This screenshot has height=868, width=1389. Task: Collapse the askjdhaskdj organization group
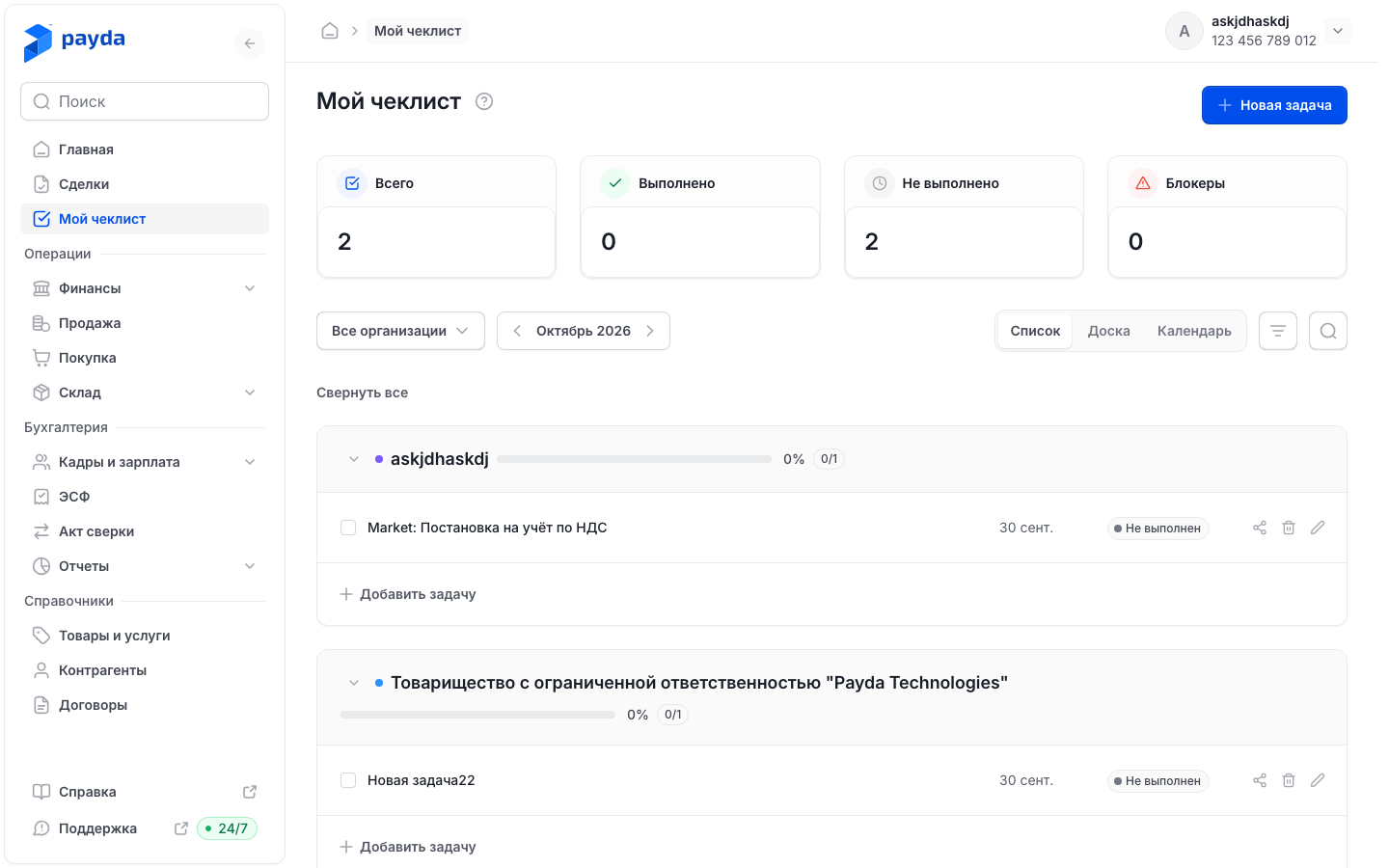pyautogui.click(x=354, y=459)
